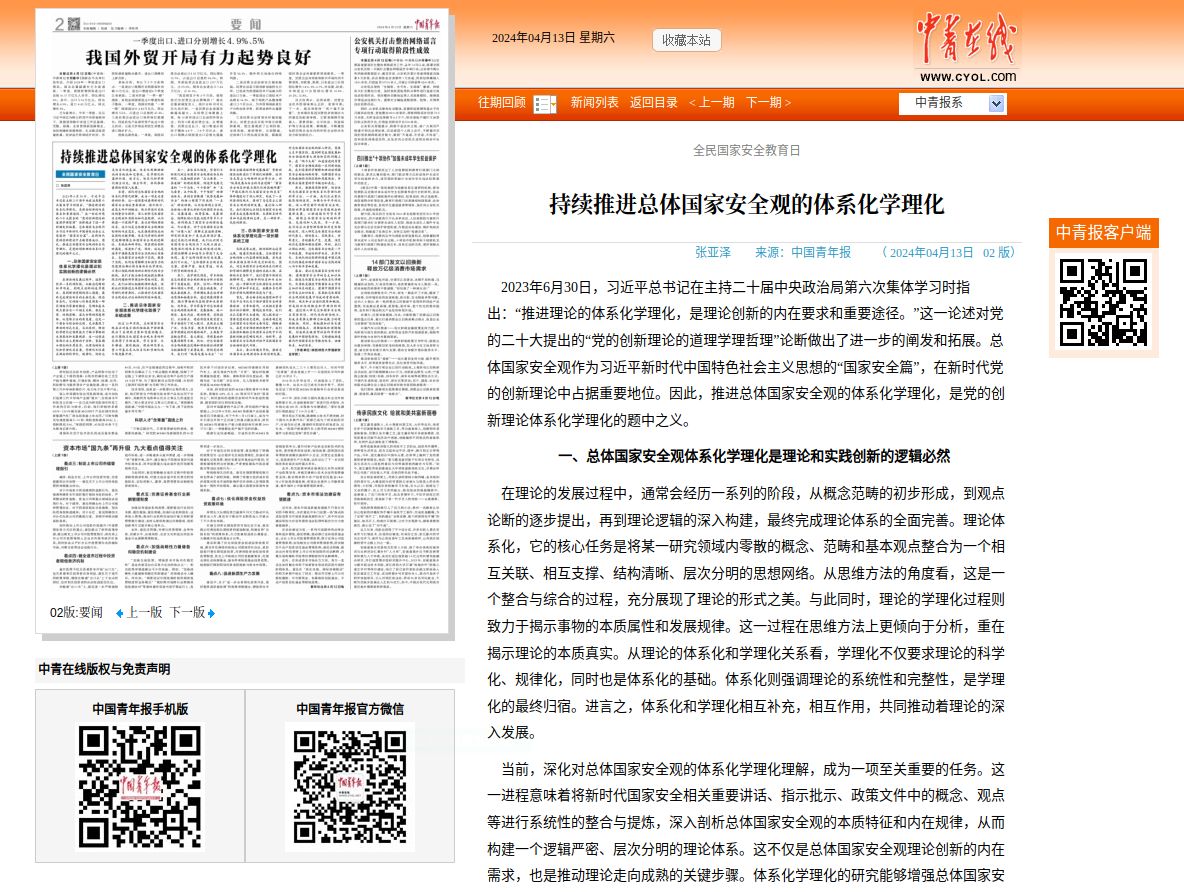Click the blue right arrow beside 下一版
Image resolution: width=1184 pixels, height=892 pixels.
[x=211, y=613]
